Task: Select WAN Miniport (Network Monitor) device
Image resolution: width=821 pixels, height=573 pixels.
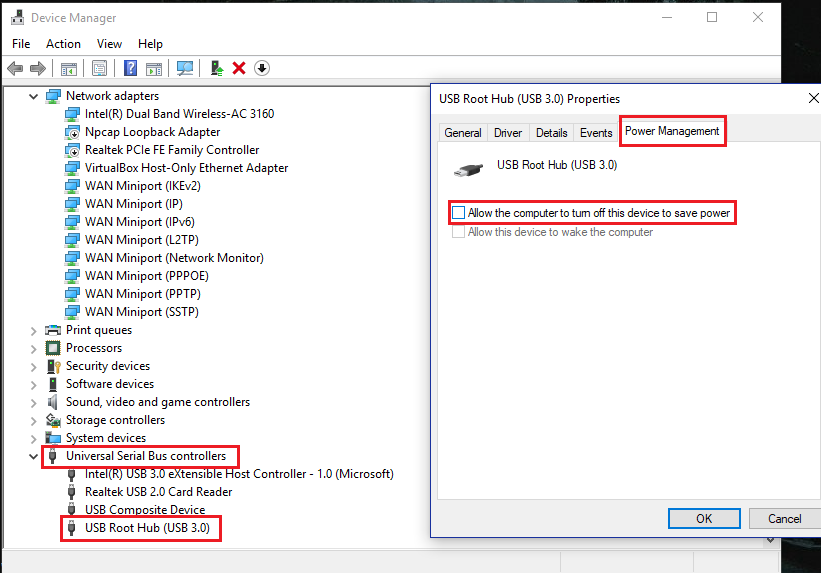Action: pyautogui.click(x=174, y=258)
